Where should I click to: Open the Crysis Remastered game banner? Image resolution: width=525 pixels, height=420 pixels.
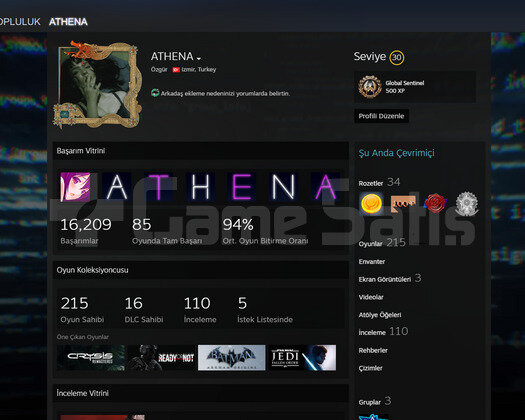click(91, 358)
